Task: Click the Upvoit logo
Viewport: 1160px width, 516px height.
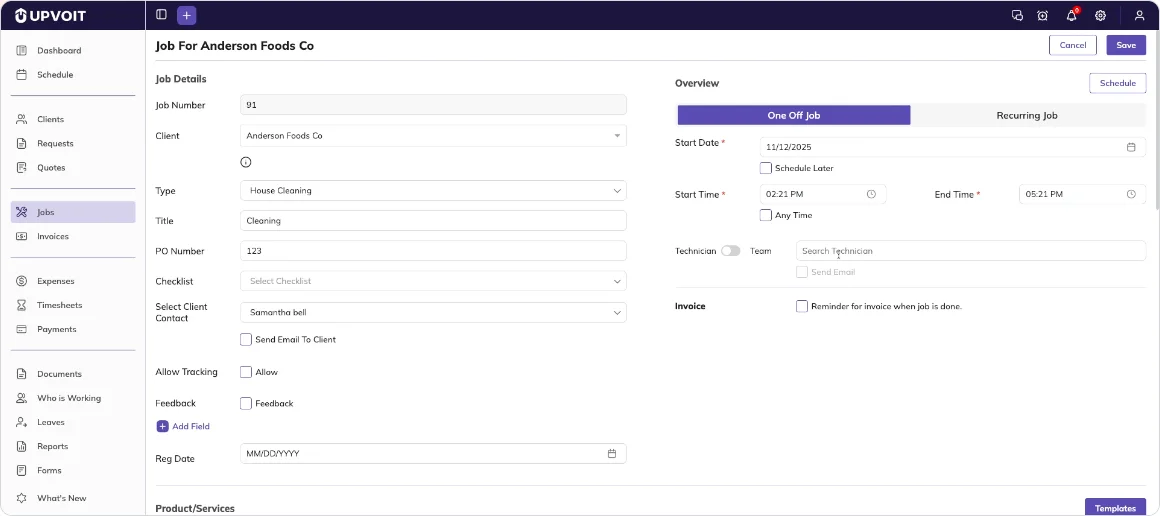Action: pos(50,16)
